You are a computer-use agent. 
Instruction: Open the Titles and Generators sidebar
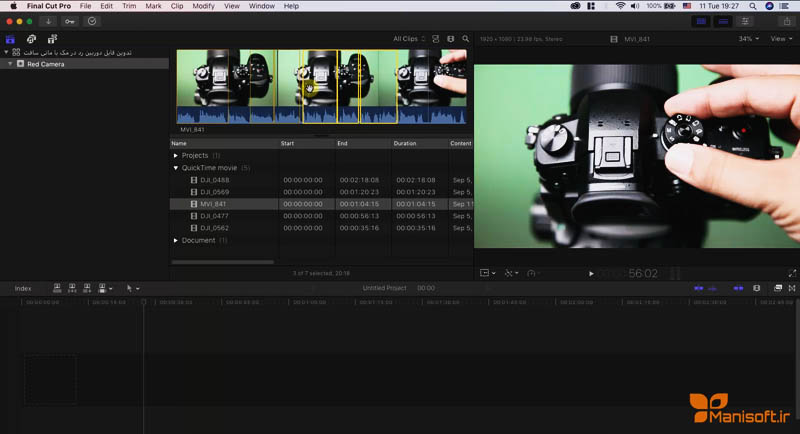pyautogui.click(x=53, y=39)
